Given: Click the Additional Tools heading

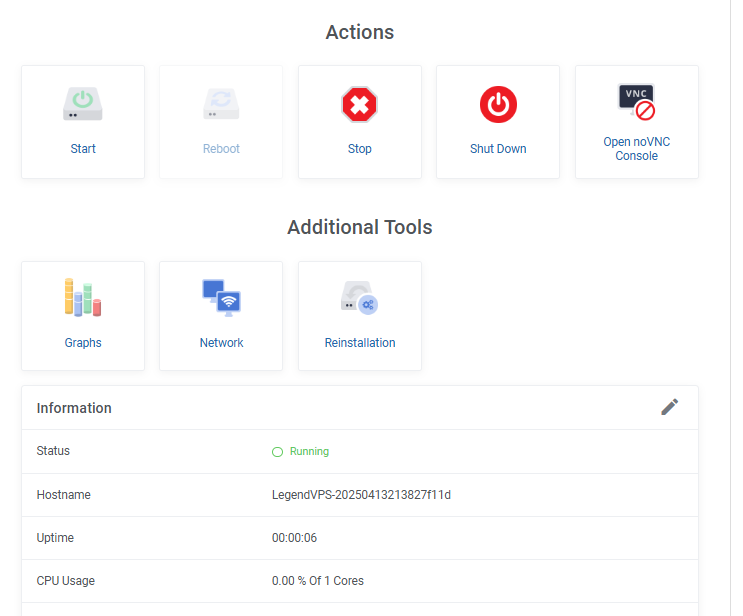Looking at the screenshot, I should [x=360, y=227].
